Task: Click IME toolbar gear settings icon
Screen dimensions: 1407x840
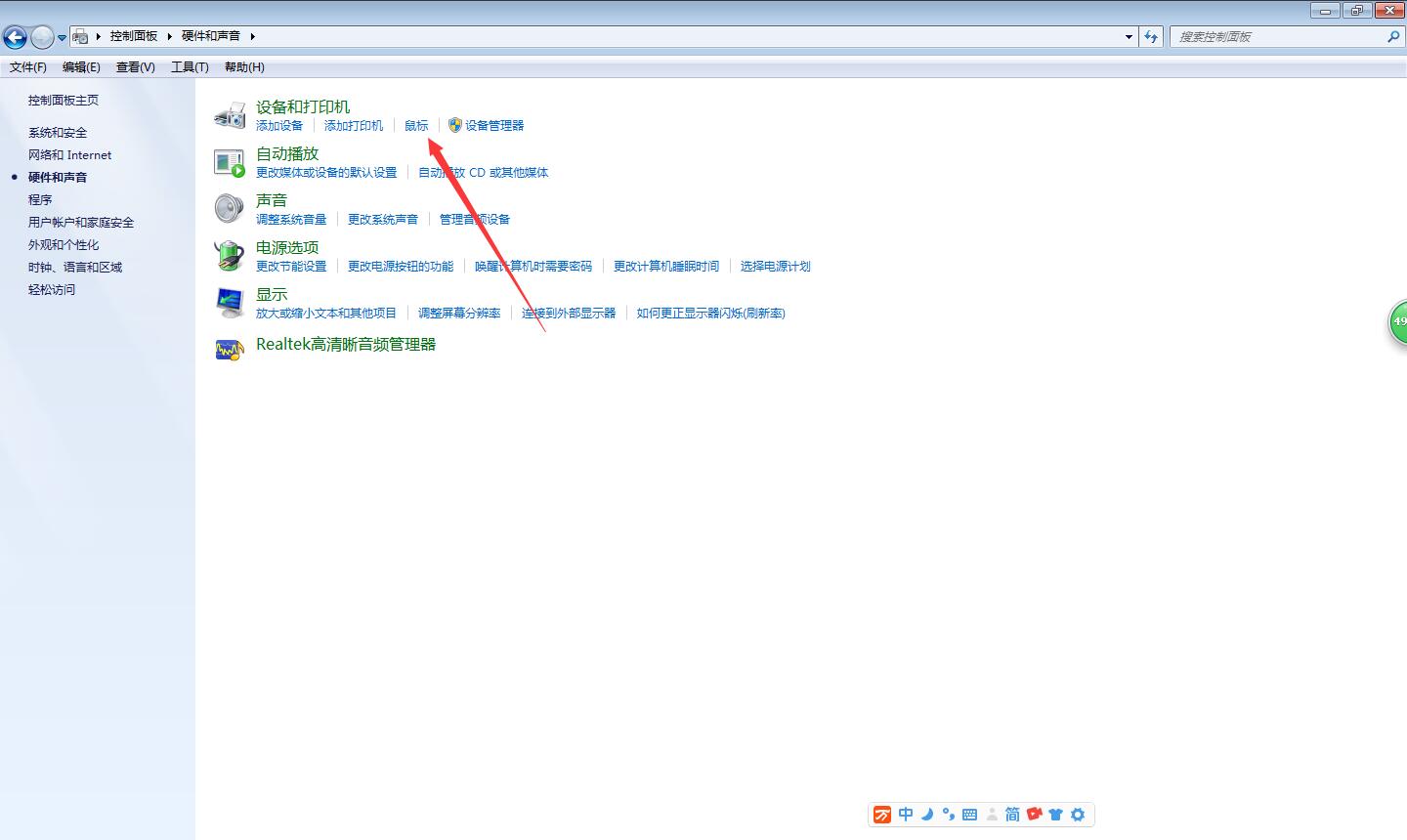Action: [1078, 815]
